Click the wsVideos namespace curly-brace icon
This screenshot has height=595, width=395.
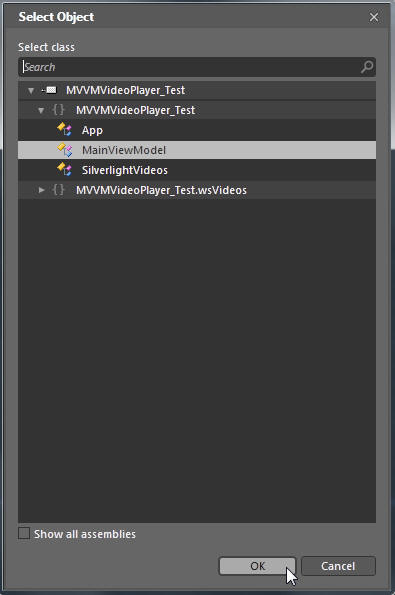[58, 190]
